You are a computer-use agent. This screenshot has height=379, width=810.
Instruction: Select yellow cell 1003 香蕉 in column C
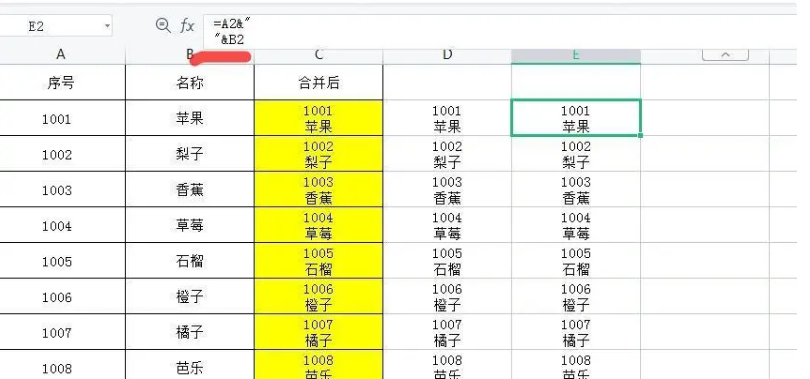[319, 190]
